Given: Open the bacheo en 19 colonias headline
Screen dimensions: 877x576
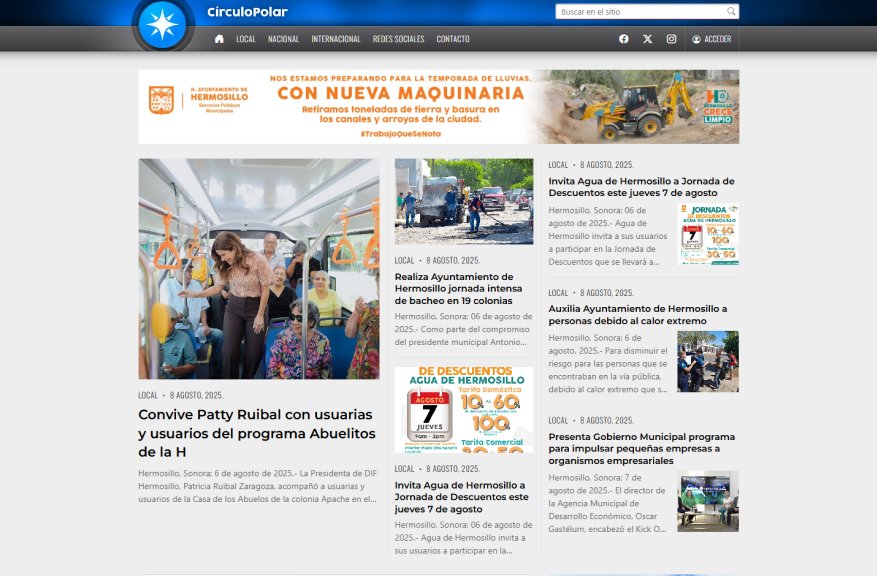Looking at the screenshot, I should point(454,288).
